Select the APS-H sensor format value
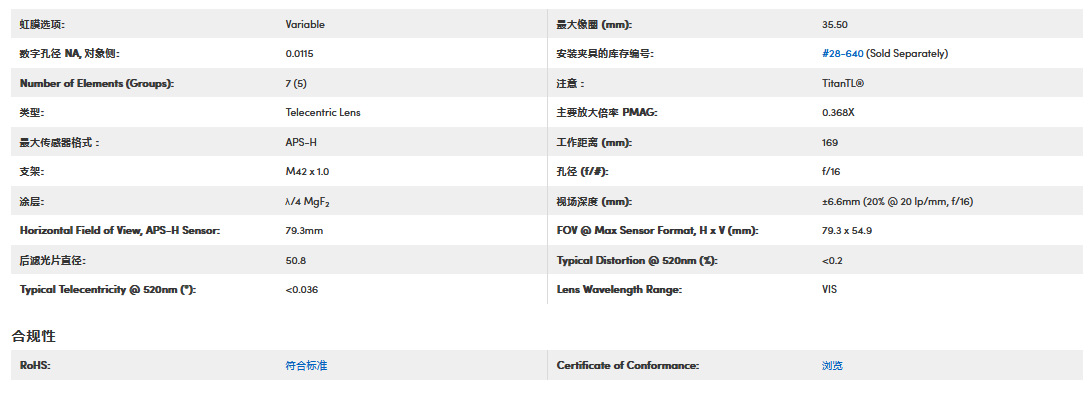Viewport: 1092px width, 407px height. point(301,143)
